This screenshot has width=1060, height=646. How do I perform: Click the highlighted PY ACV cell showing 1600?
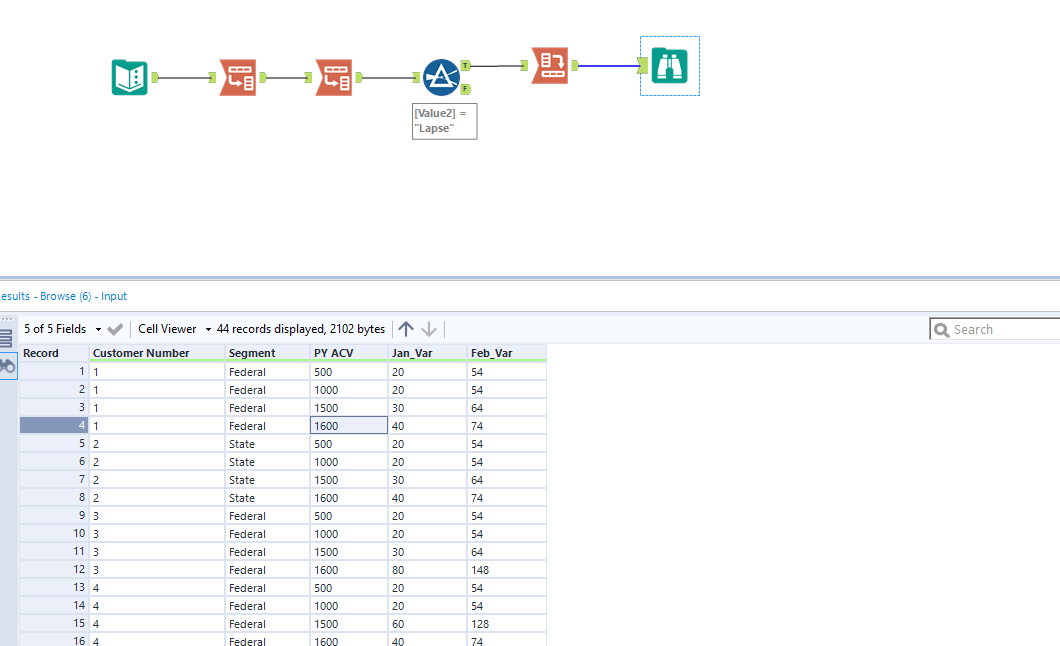[x=347, y=424]
